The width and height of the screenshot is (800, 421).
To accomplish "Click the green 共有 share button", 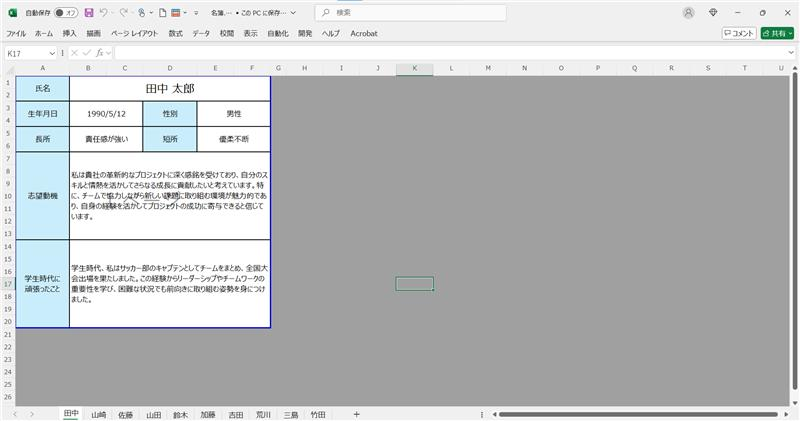I will [777, 33].
